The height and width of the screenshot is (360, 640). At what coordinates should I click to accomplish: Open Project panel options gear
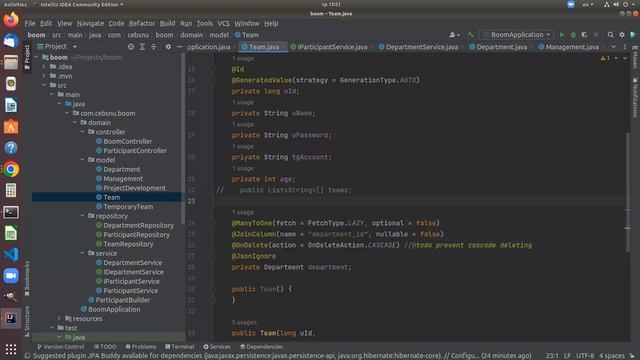tap(168, 47)
